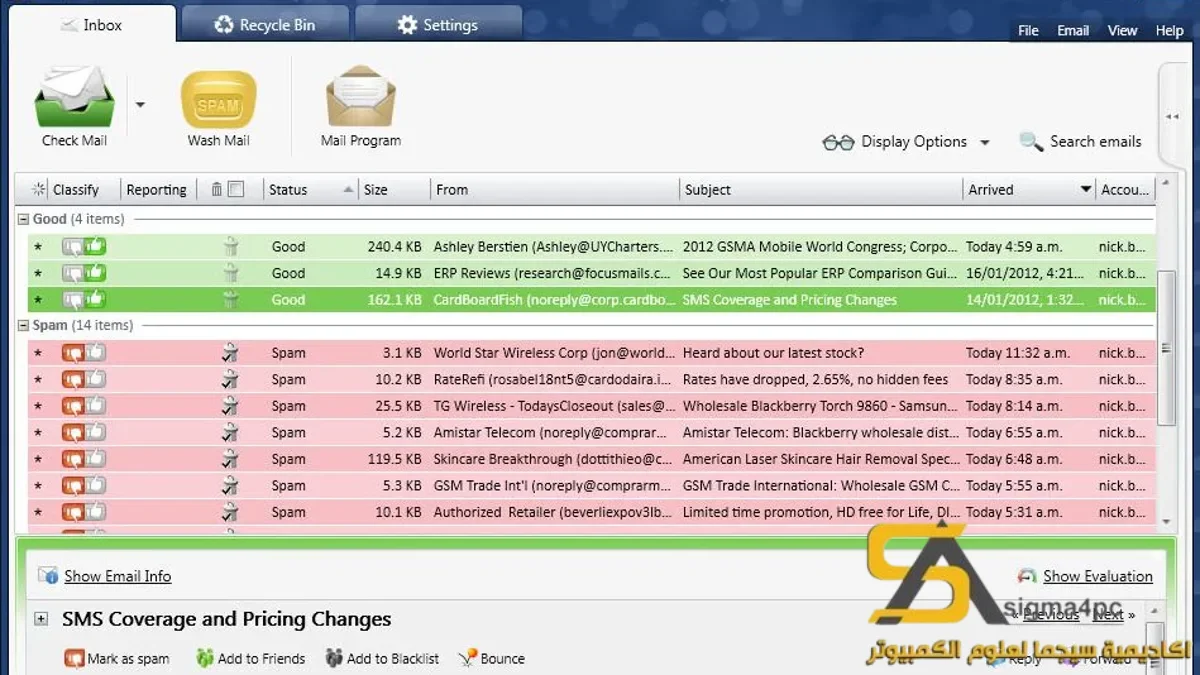Select '2012 GSMA Mobile World Congress' subject
This screenshot has width=1200, height=675.
[820, 246]
